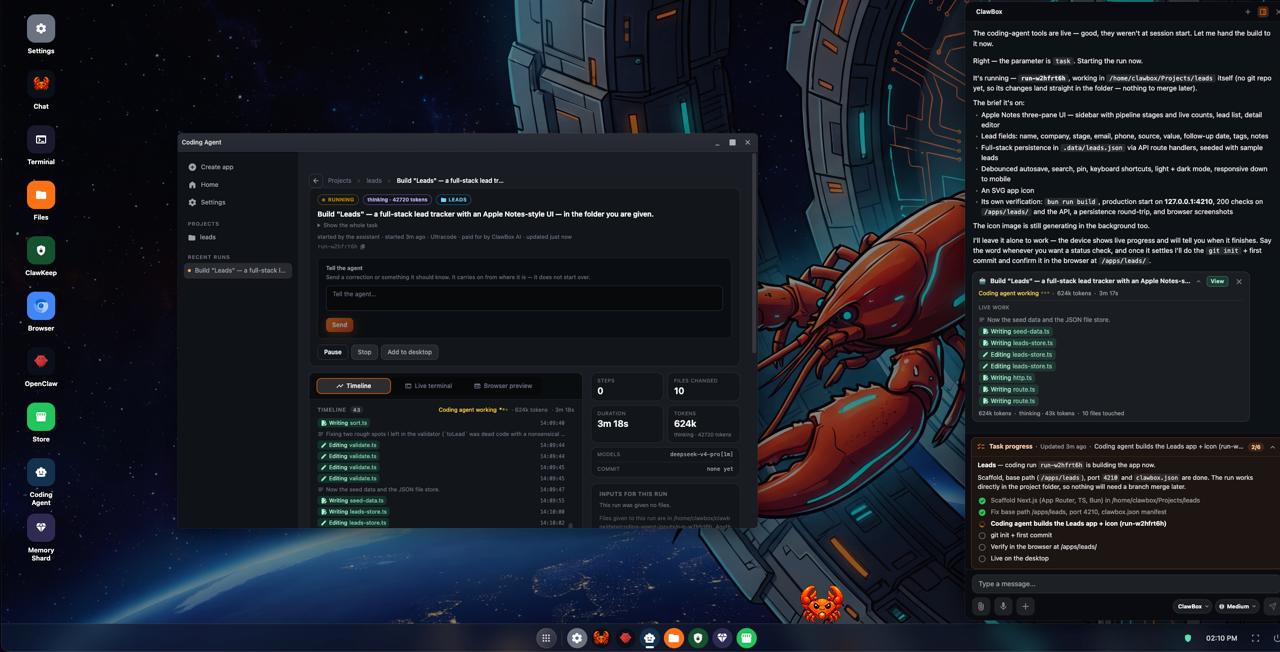The width and height of the screenshot is (1280, 652).
Task: Collapse the Task progress panel chevron
Action: pos(1272,447)
